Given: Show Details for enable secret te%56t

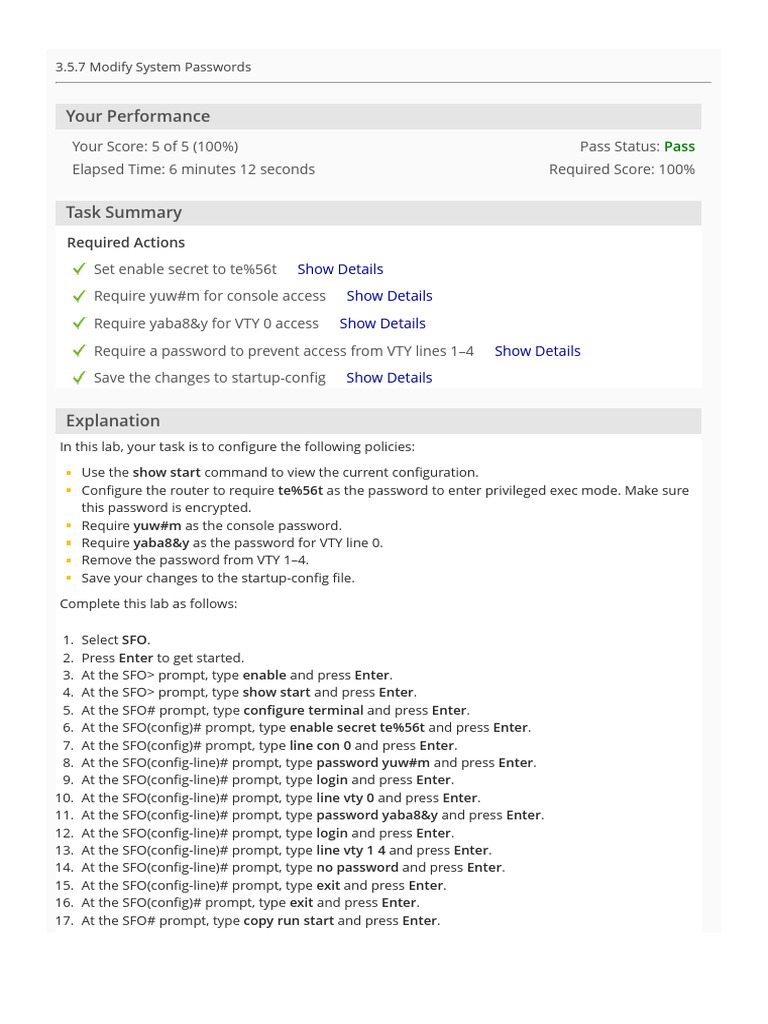Looking at the screenshot, I should click(340, 269).
